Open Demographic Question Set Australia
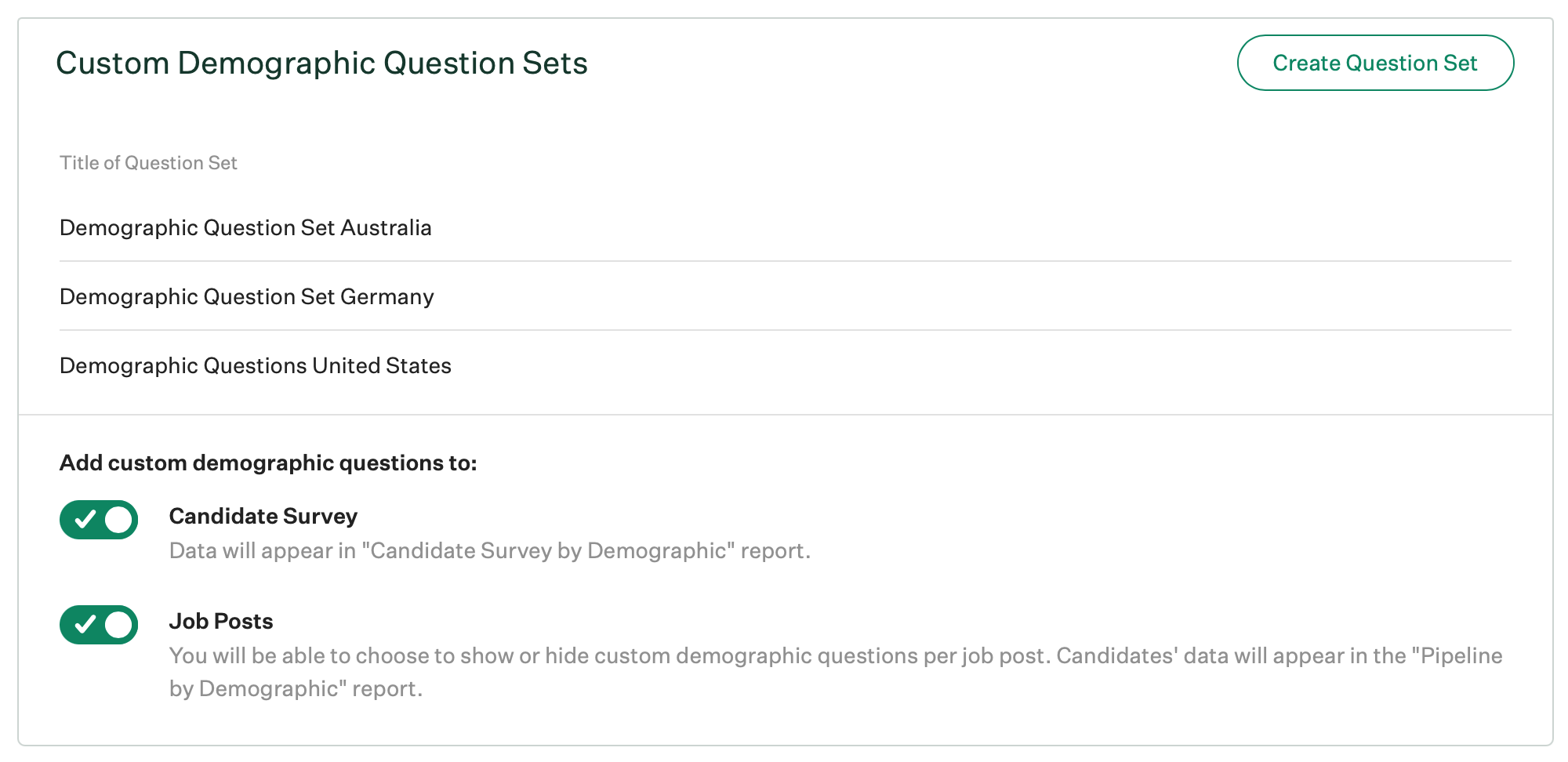This screenshot has height=762, width=1568. 245,227
